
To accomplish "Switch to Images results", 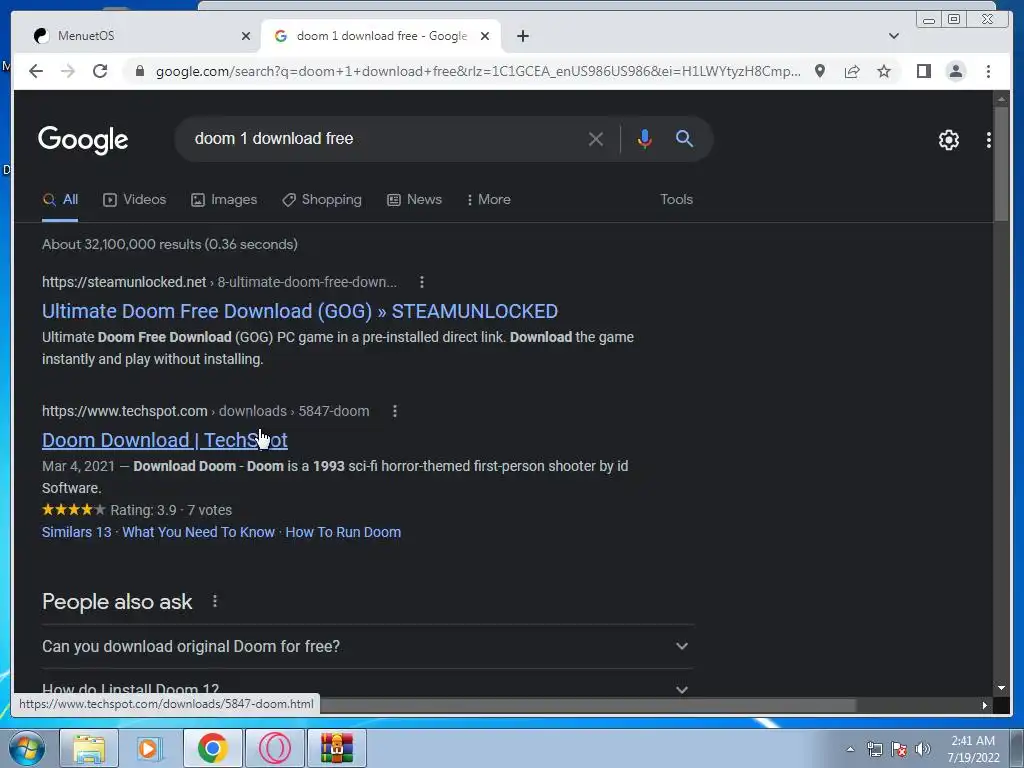I will (224, 200).
